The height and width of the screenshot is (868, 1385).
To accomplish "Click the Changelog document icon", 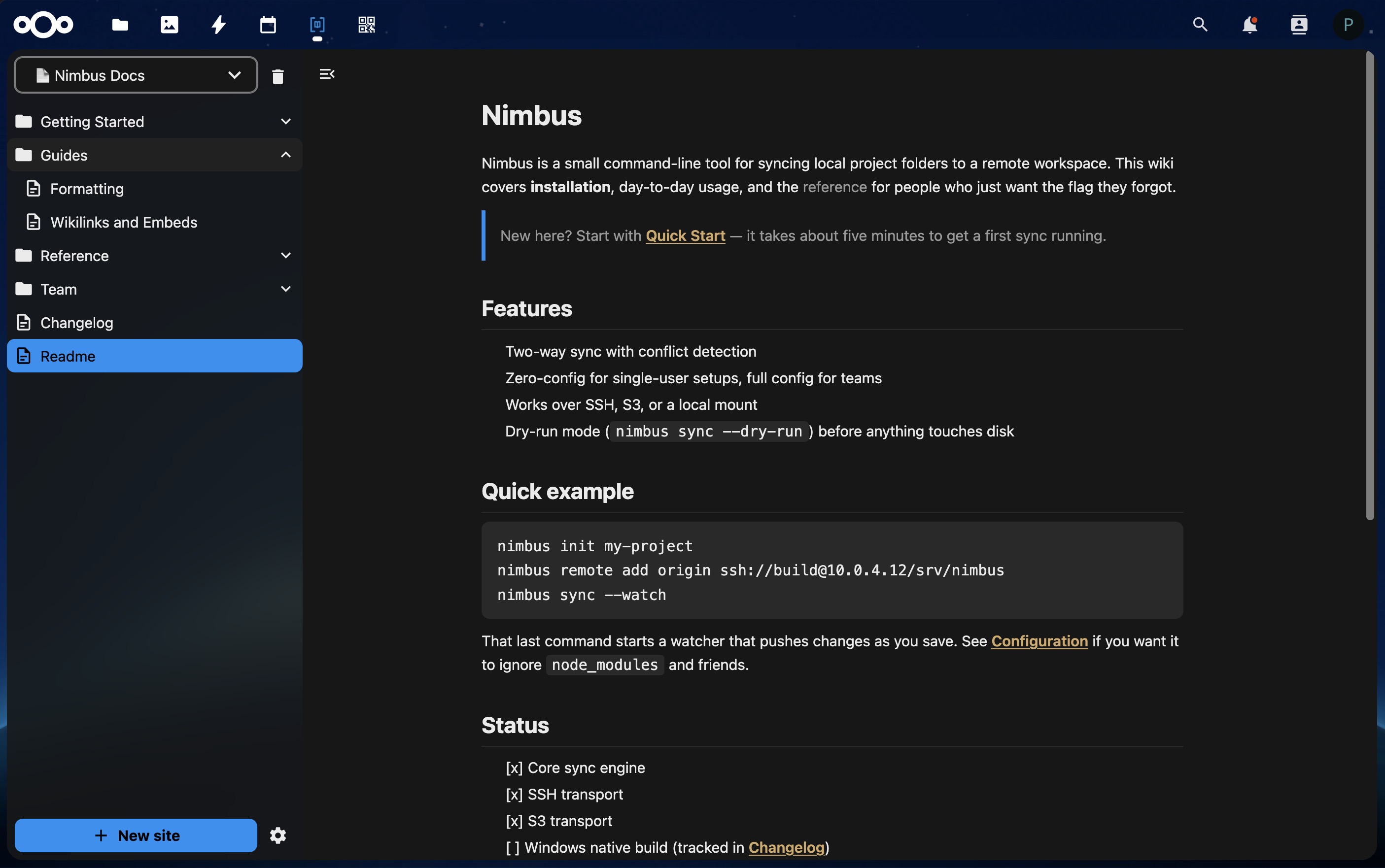I will point(24,322).
